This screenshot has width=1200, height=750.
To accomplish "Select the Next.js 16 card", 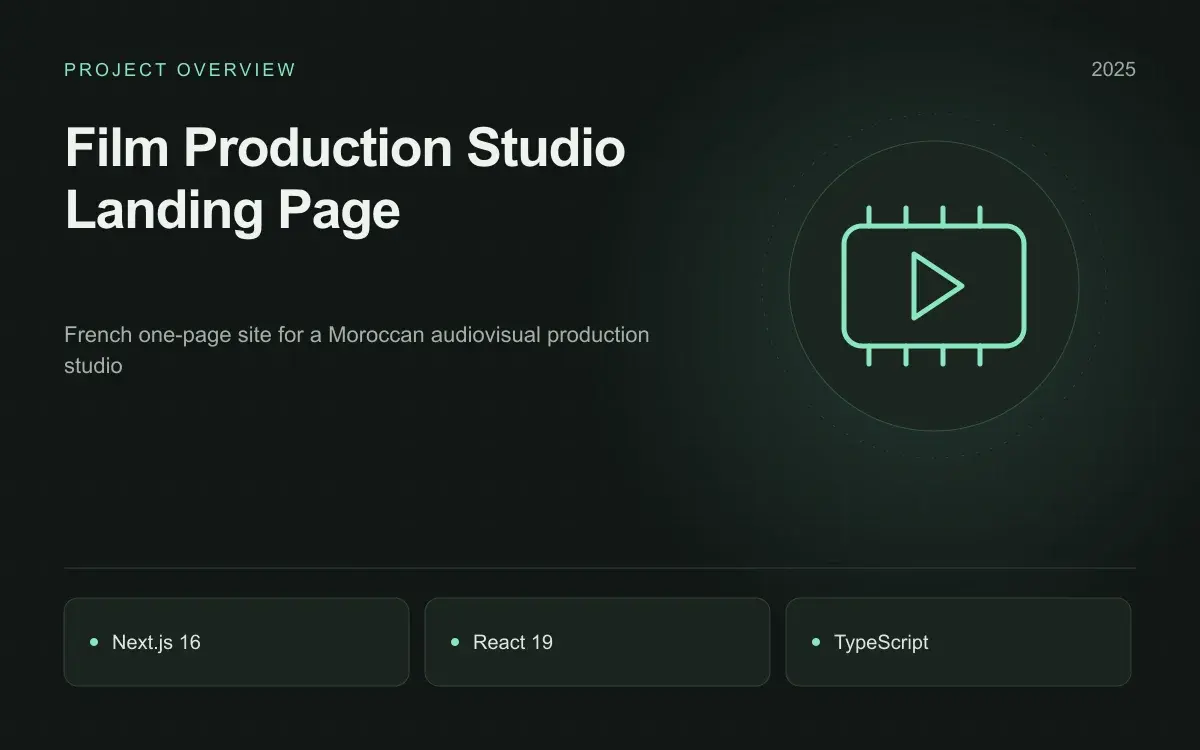I will 237,642.
